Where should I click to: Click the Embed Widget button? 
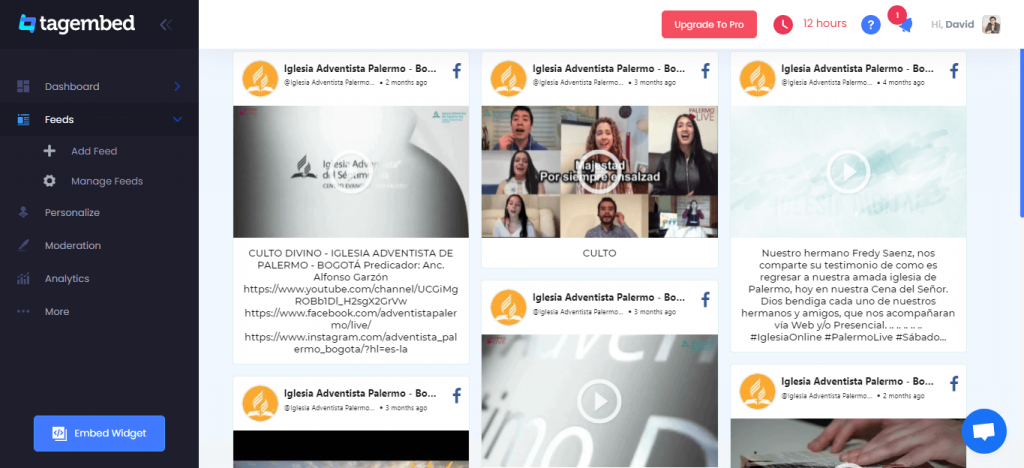tap(99, 433)
